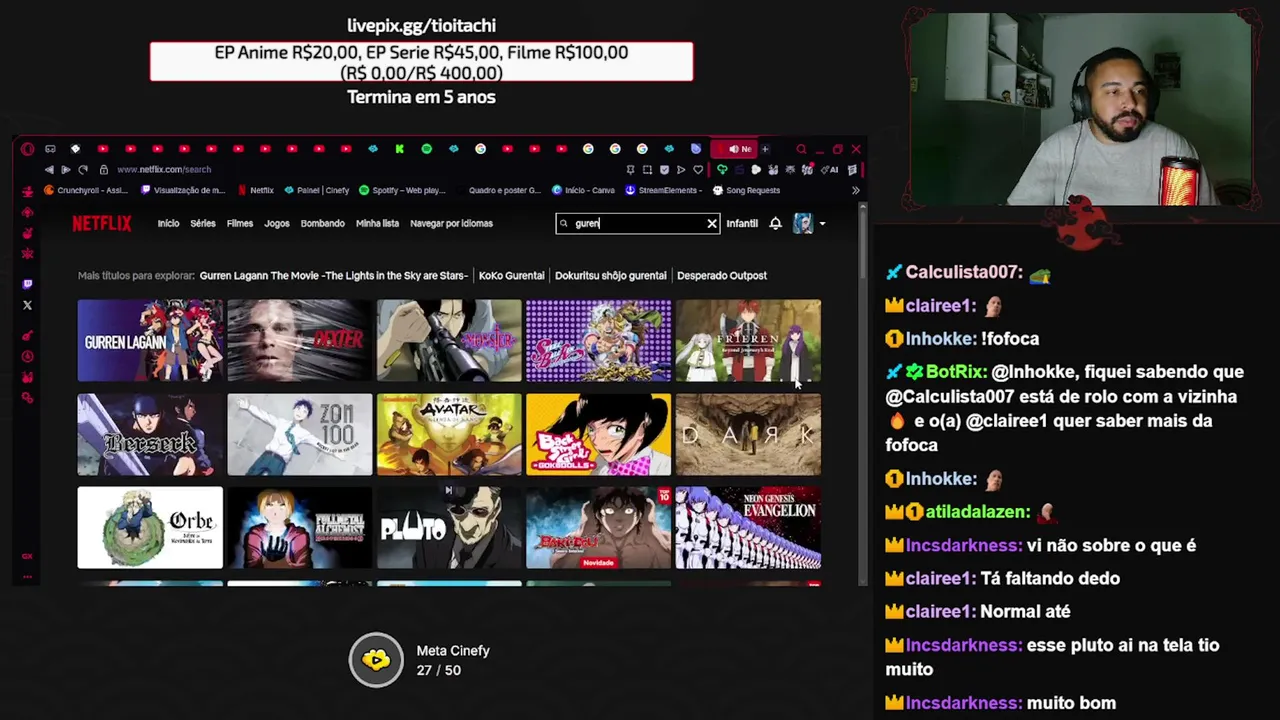Viewport: 1280px width, 720px height.
Task: Switch to the Spotify browser tab
Action: [x=426, y=149]
